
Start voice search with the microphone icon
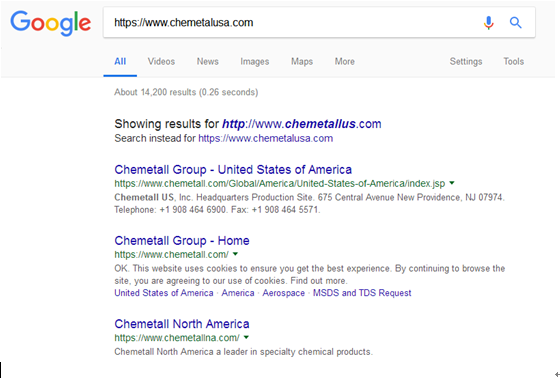pos(489,23)
